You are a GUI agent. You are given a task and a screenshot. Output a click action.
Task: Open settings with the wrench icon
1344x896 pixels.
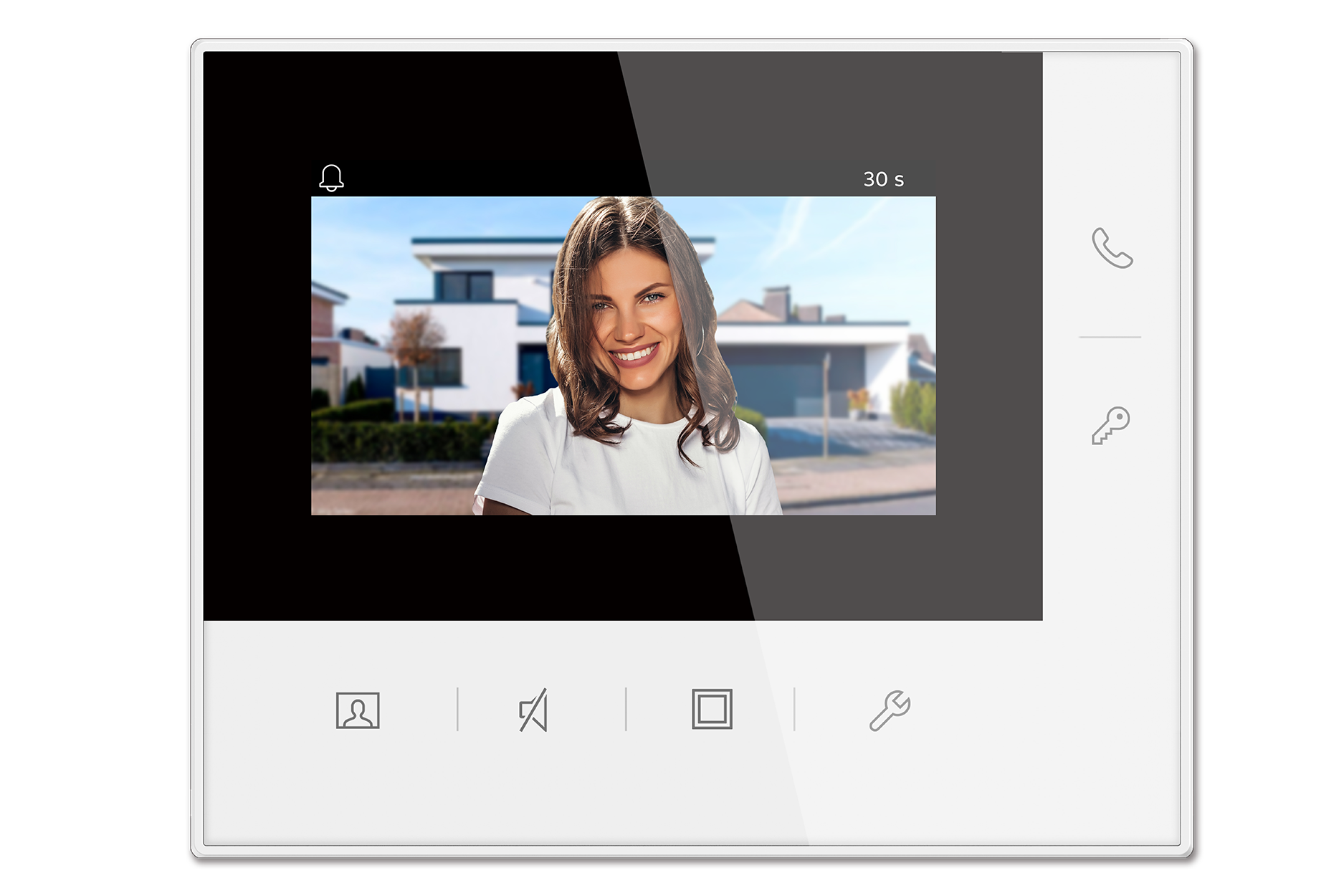[x=890, y=710]
